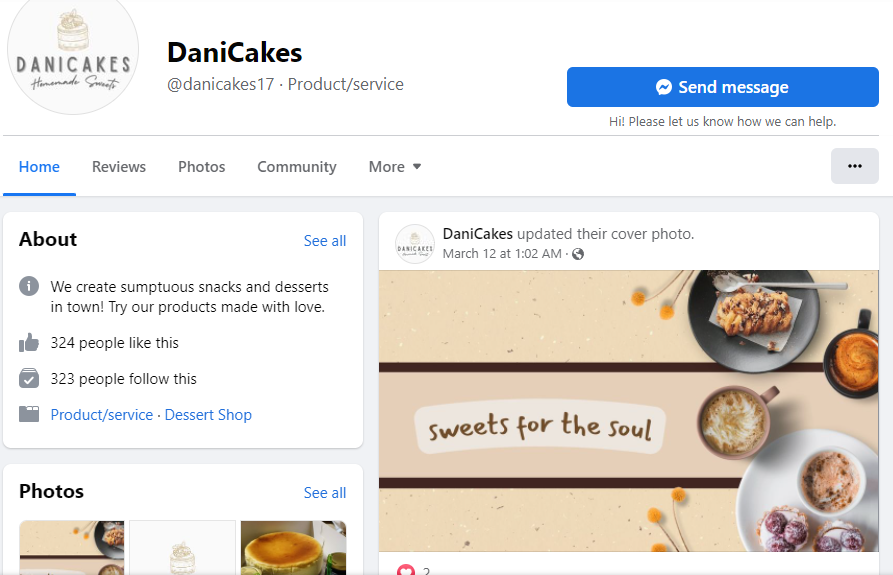Select the Home tab
Image resolution: width=893 pixels, height=575 pixels.
click(x=39, y=167)
